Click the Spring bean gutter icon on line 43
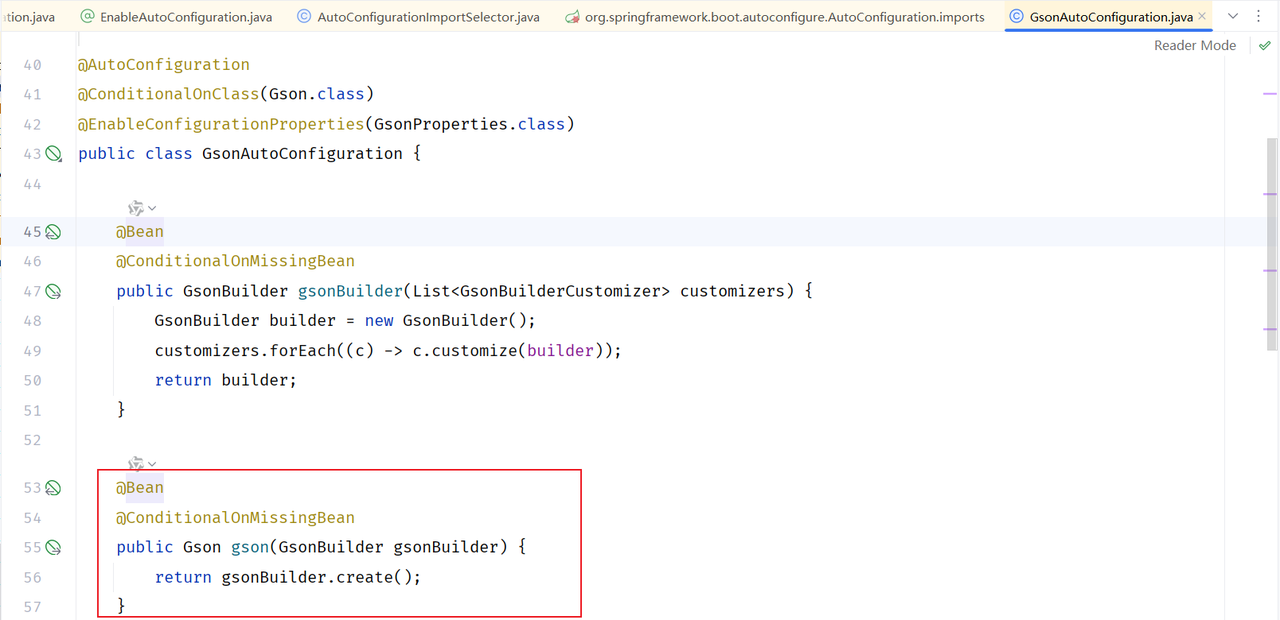1280x620 pixels. (54, 154)
